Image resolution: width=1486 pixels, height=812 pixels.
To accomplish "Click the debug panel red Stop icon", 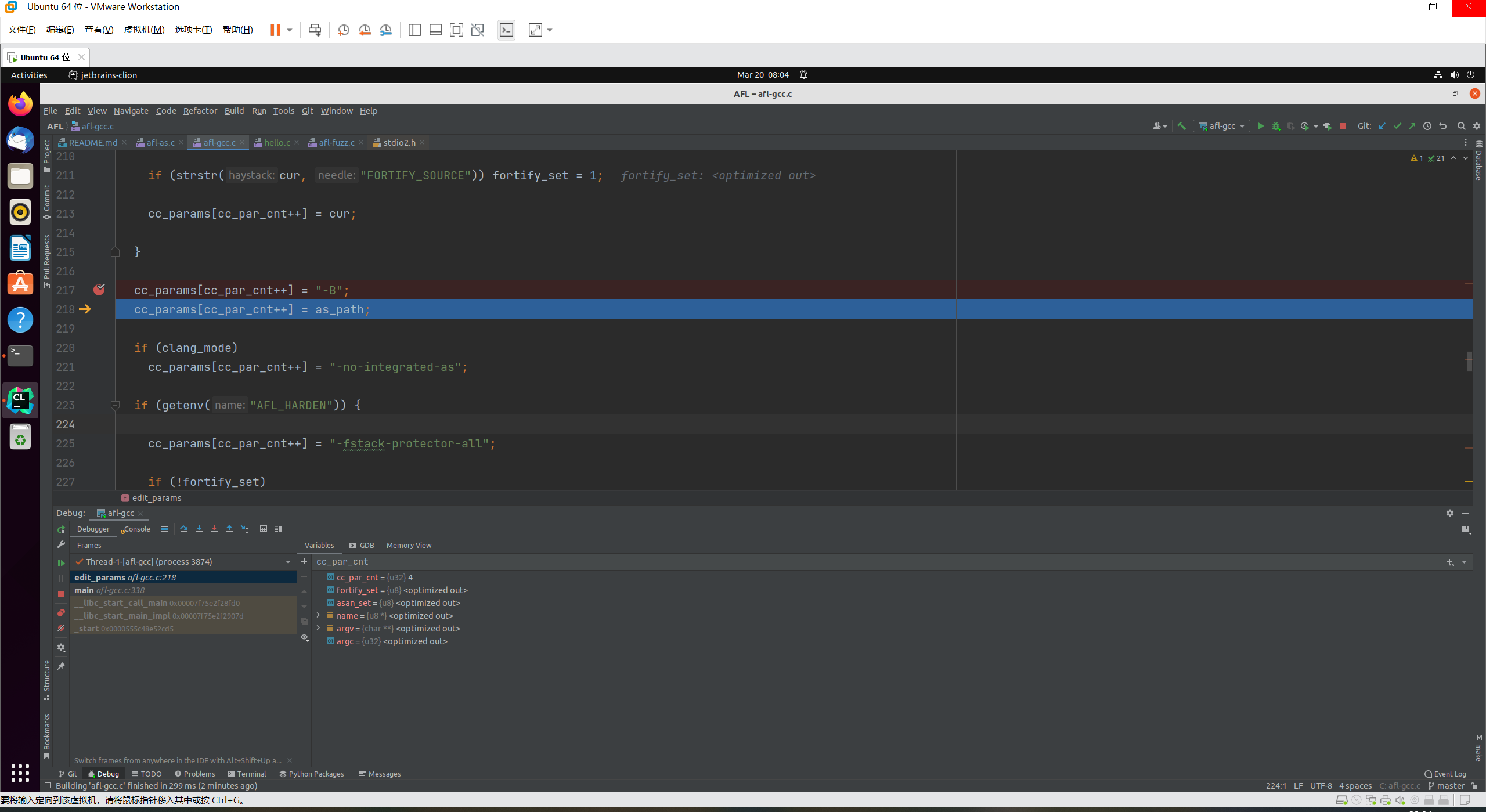I will [x=61, y=593].
